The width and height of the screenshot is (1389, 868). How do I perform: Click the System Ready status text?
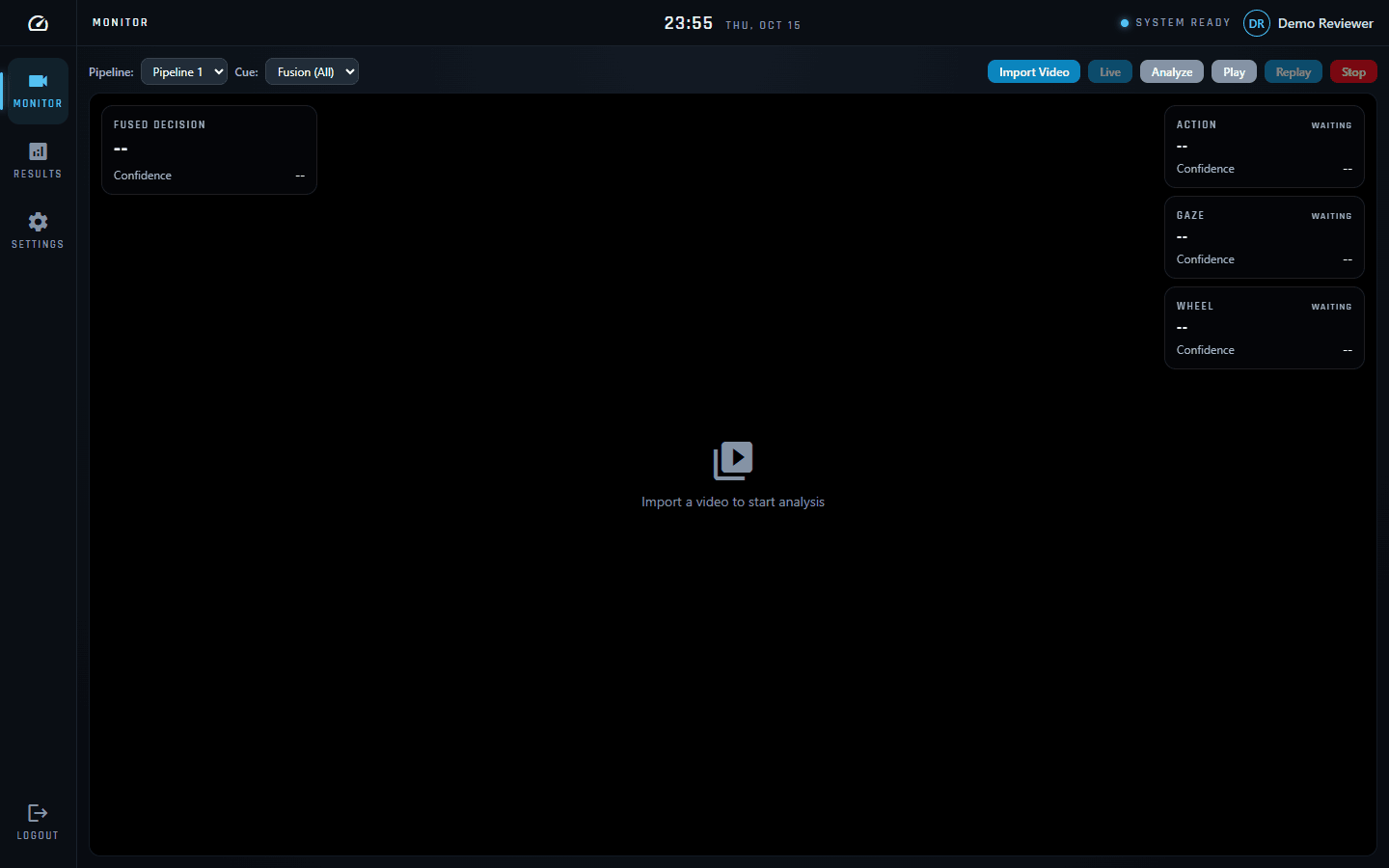pyautogui.click(x=1183, y=22)
